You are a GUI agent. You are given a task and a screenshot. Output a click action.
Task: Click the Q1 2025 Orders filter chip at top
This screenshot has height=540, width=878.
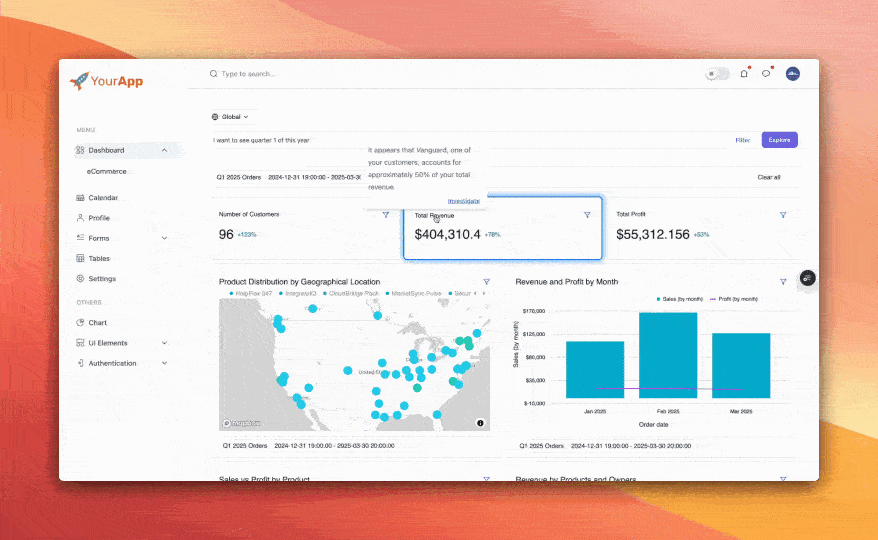[288, 177]
